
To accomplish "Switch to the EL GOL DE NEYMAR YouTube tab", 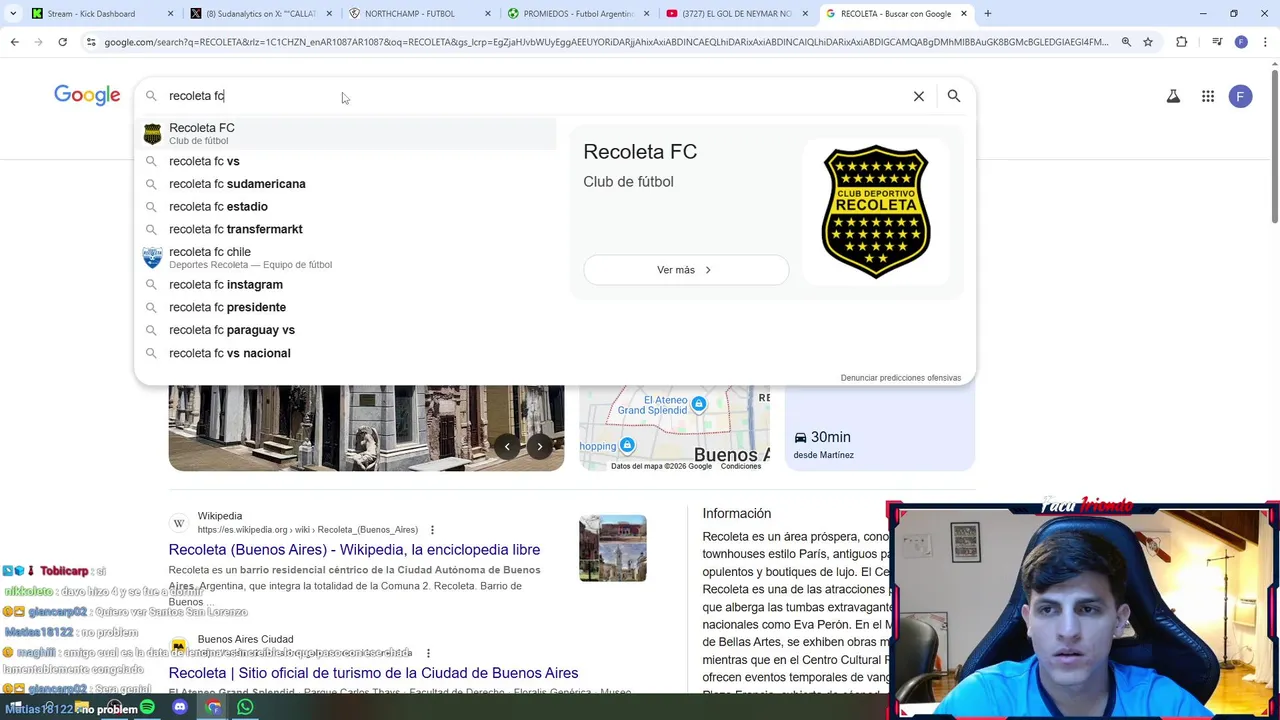I will 738,14.
